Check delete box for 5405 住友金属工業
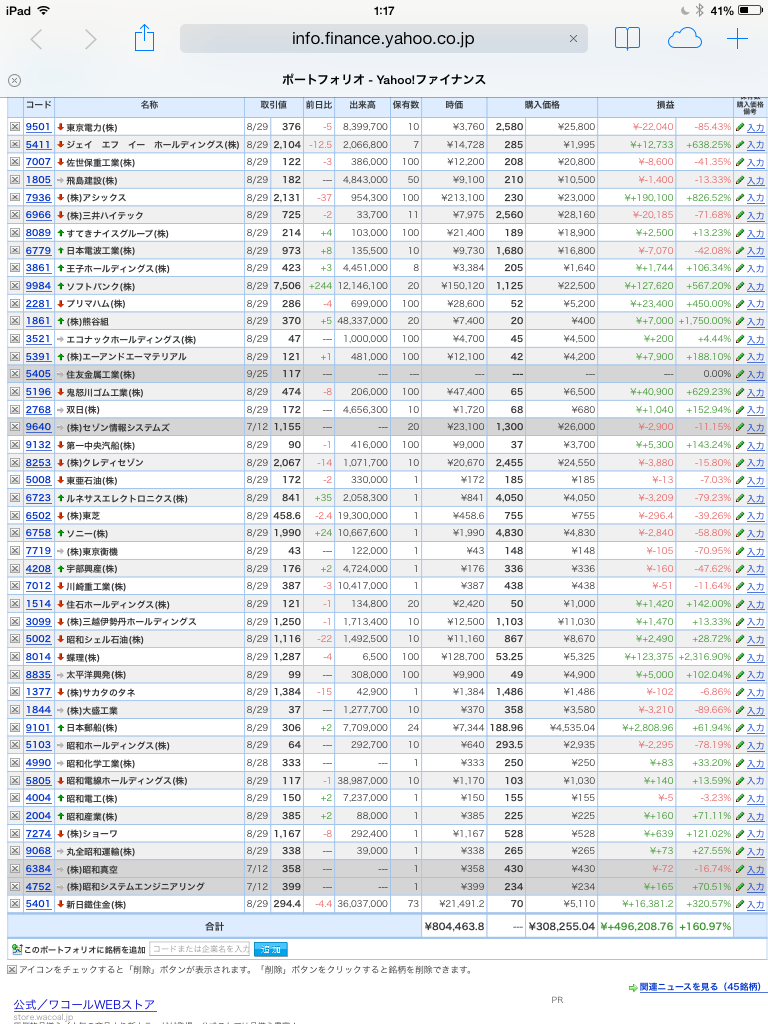Viewport: 768px width, 1024px height. 14,374
